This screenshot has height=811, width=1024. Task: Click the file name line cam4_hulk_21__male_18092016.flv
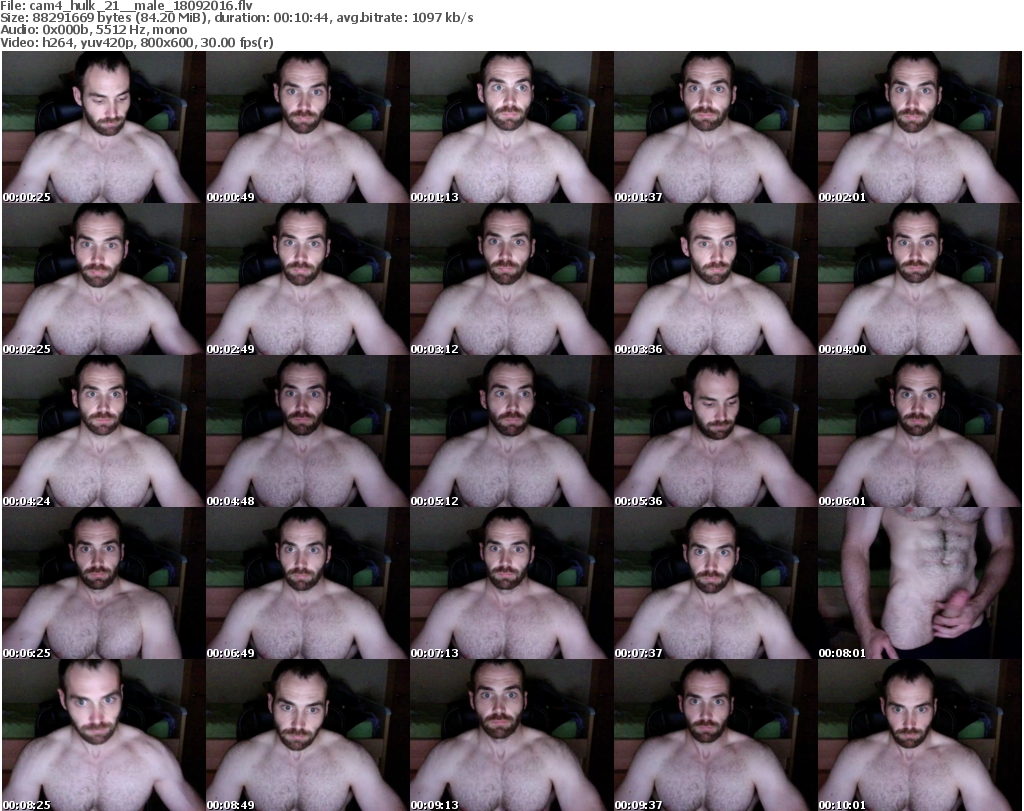[x=127, y=6]
